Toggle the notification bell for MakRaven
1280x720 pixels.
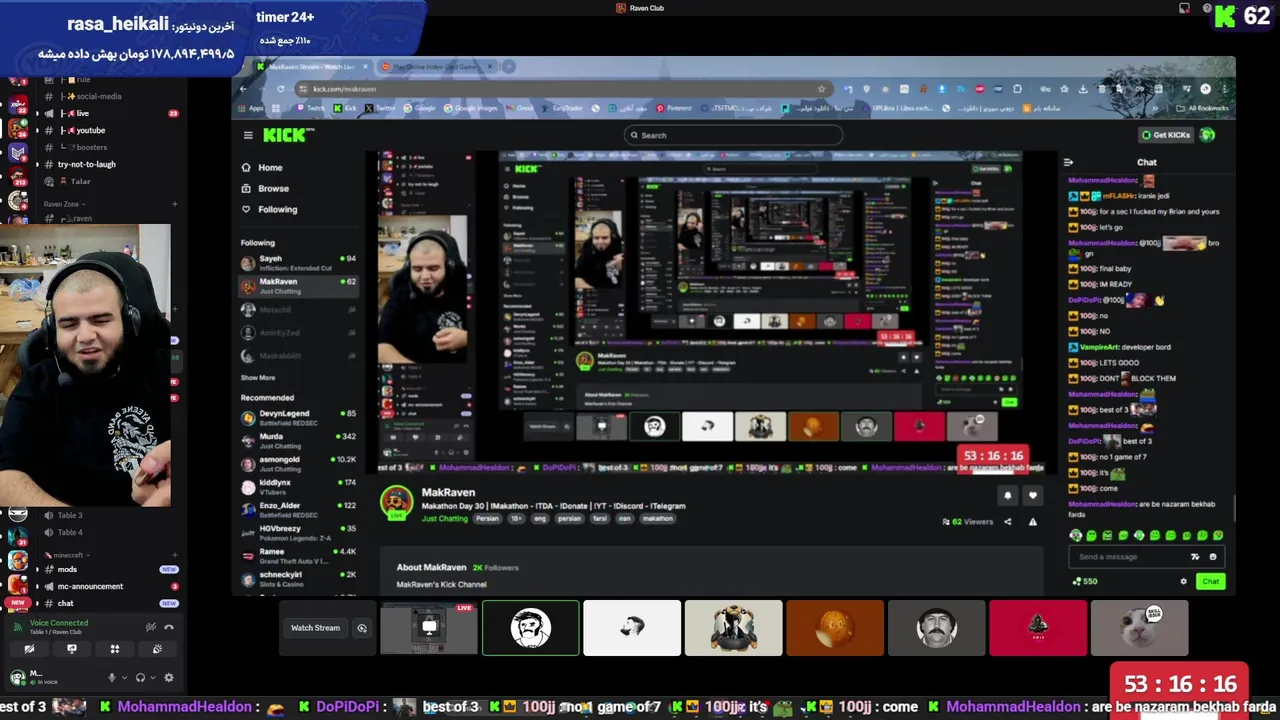click(1007, 495)
